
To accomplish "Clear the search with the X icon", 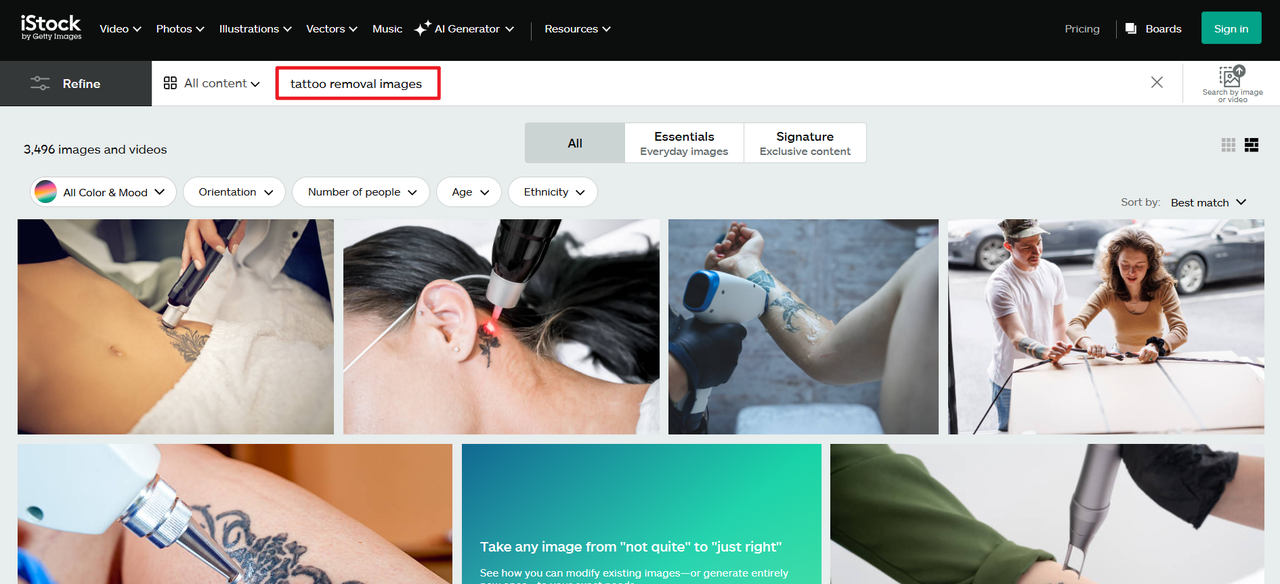I will tap(1157, 83).
